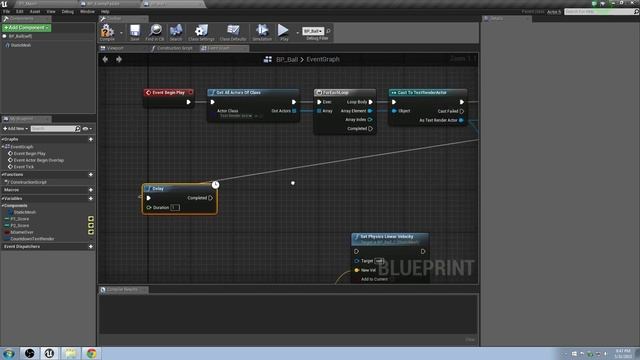Screen dimensions: 640x360
Task: Collapse the EventGraph tree node
Action: [3, 147]
